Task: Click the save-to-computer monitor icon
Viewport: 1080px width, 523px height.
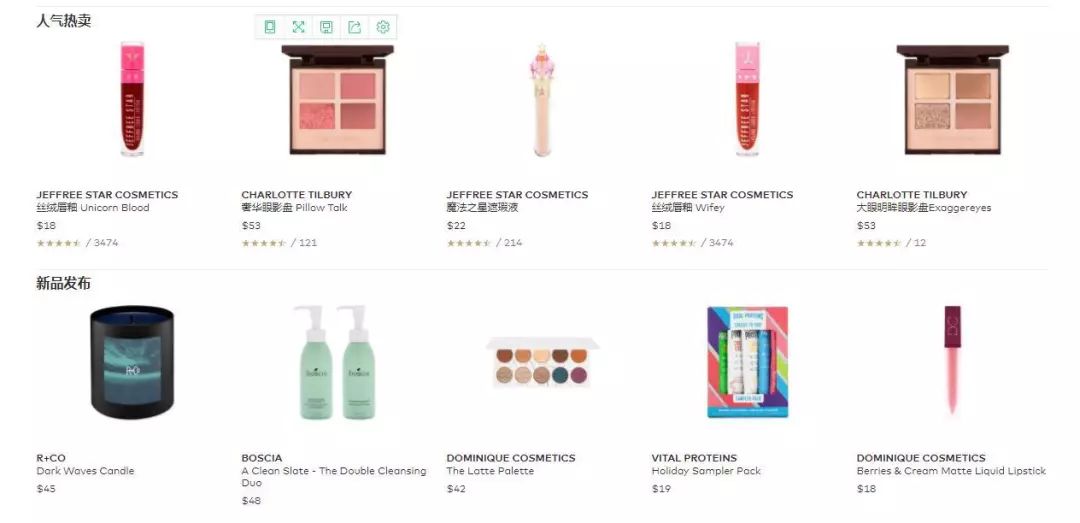Action: [x=326, y=27]
